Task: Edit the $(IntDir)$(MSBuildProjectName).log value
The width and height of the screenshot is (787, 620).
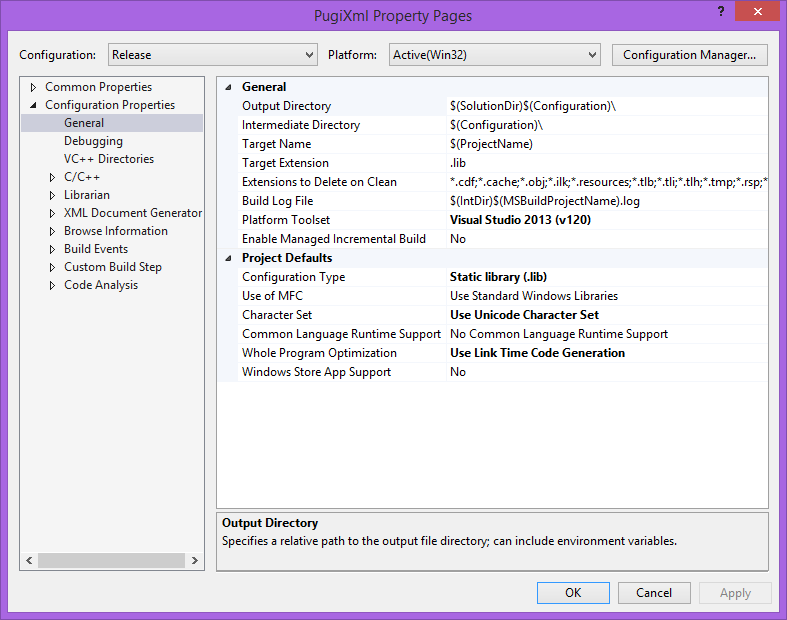Action: click(607, 201)
